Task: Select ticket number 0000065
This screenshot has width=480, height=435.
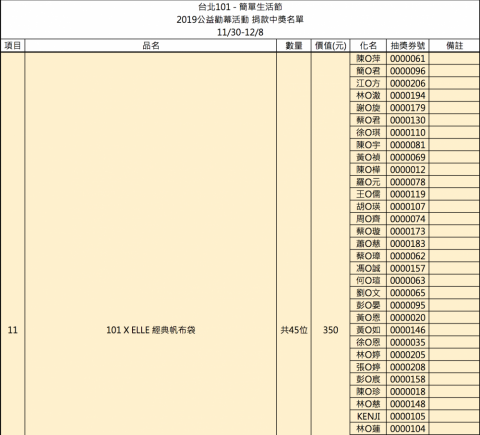Action: point(408,293)
